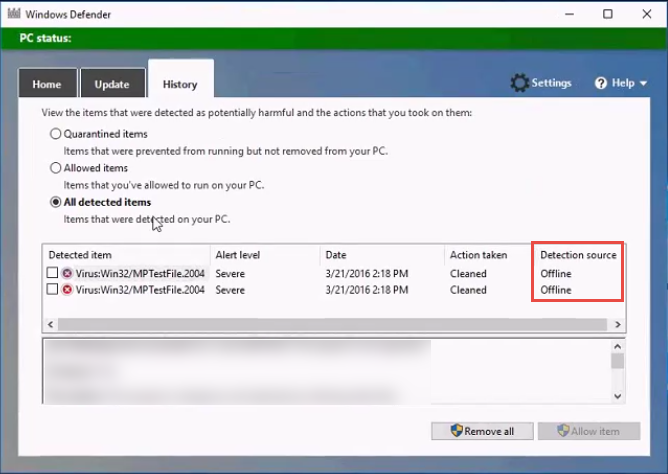Click the Settings gear icon
The width and height of the screenshot is (668, 474).
pyautogui.click(x=519, y=83)
